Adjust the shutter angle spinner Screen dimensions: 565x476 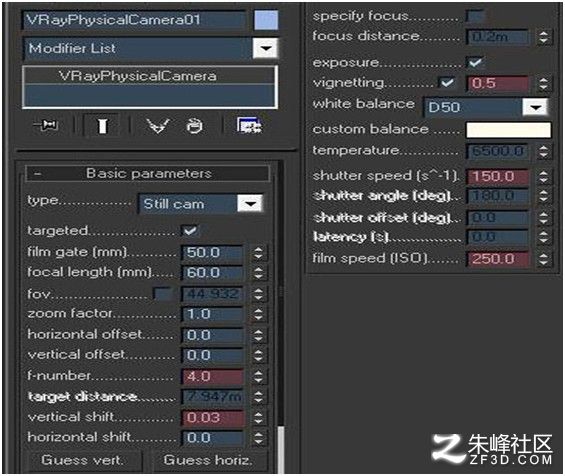pos(543,196)
